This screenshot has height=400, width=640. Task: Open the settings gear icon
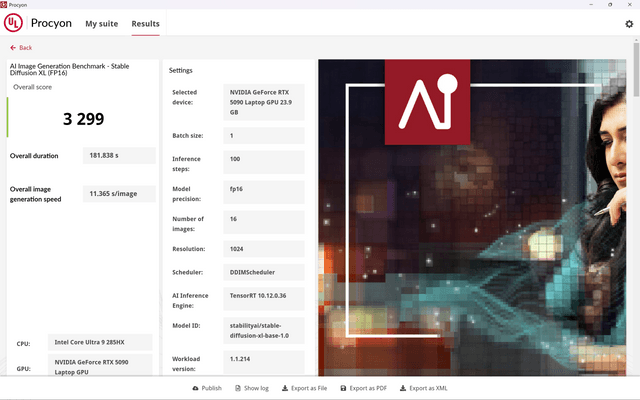(629, 24)
